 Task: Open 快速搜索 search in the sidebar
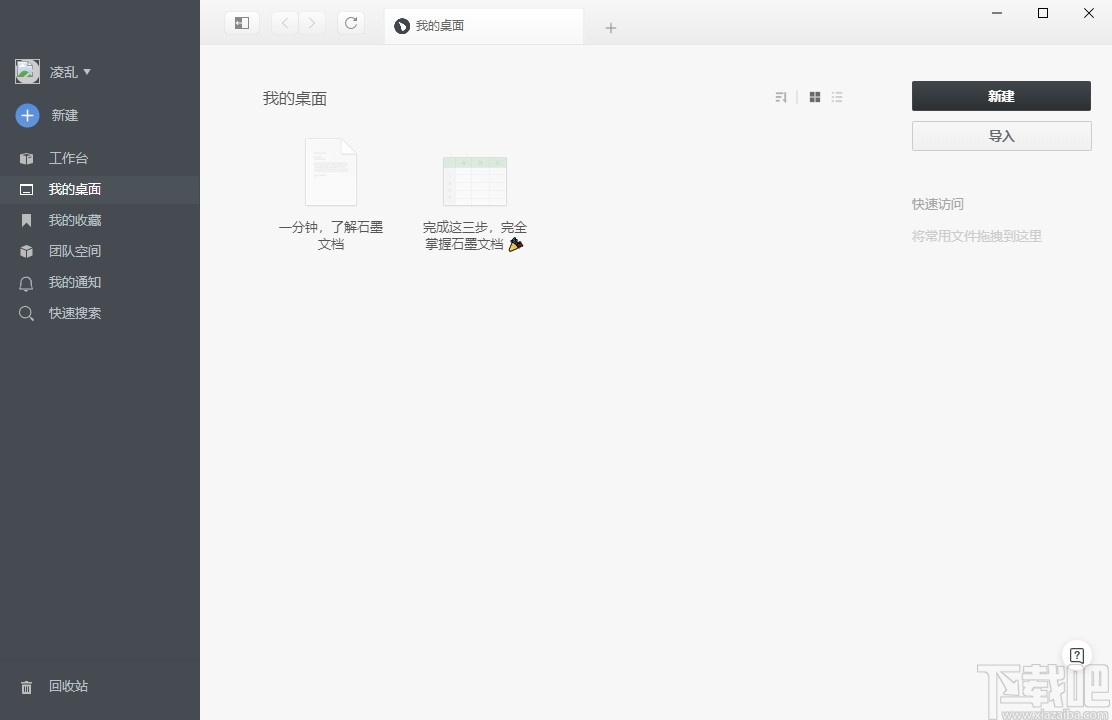74,313
